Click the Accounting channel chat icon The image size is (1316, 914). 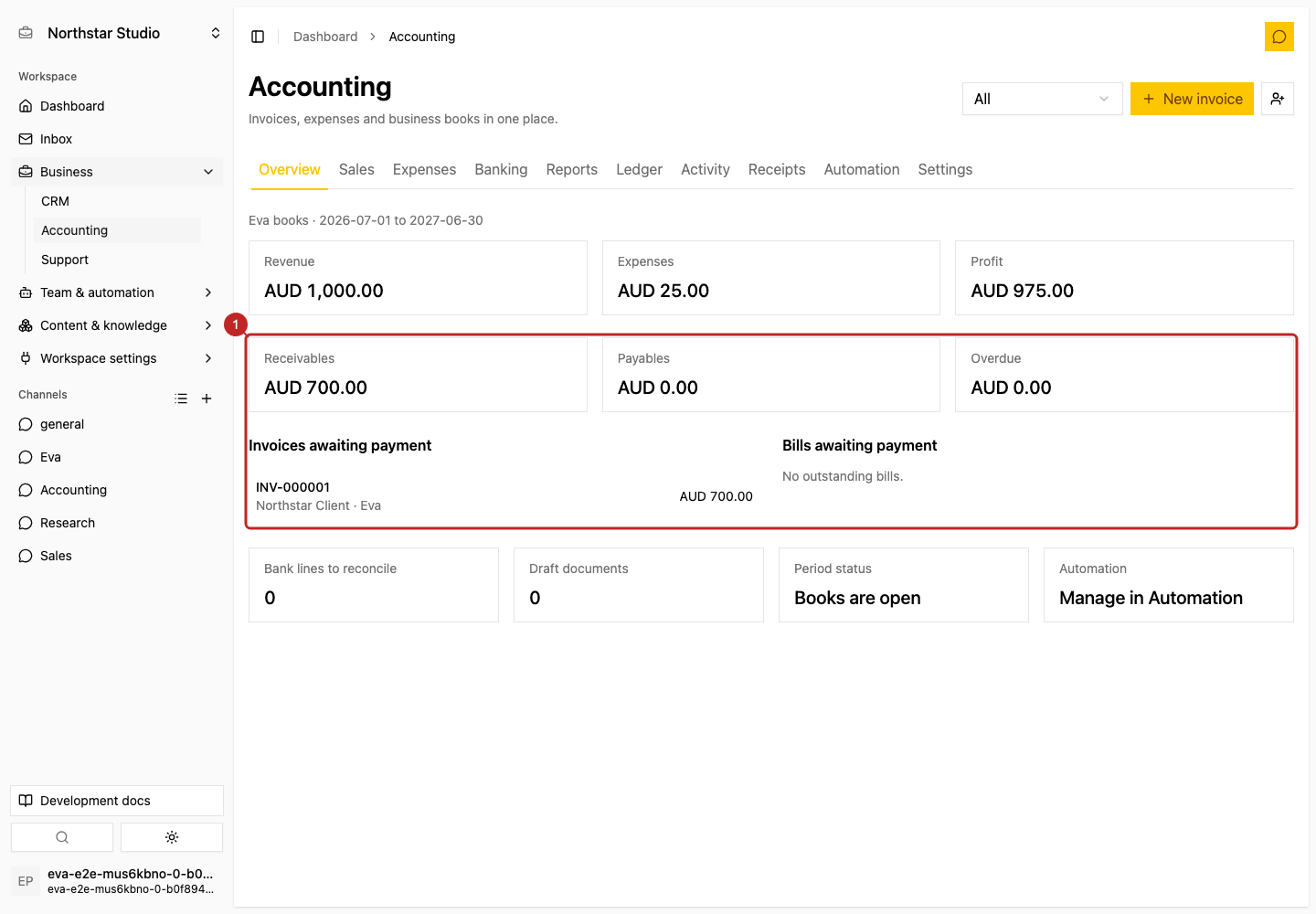pyautogui.click(x=26, y=490)
